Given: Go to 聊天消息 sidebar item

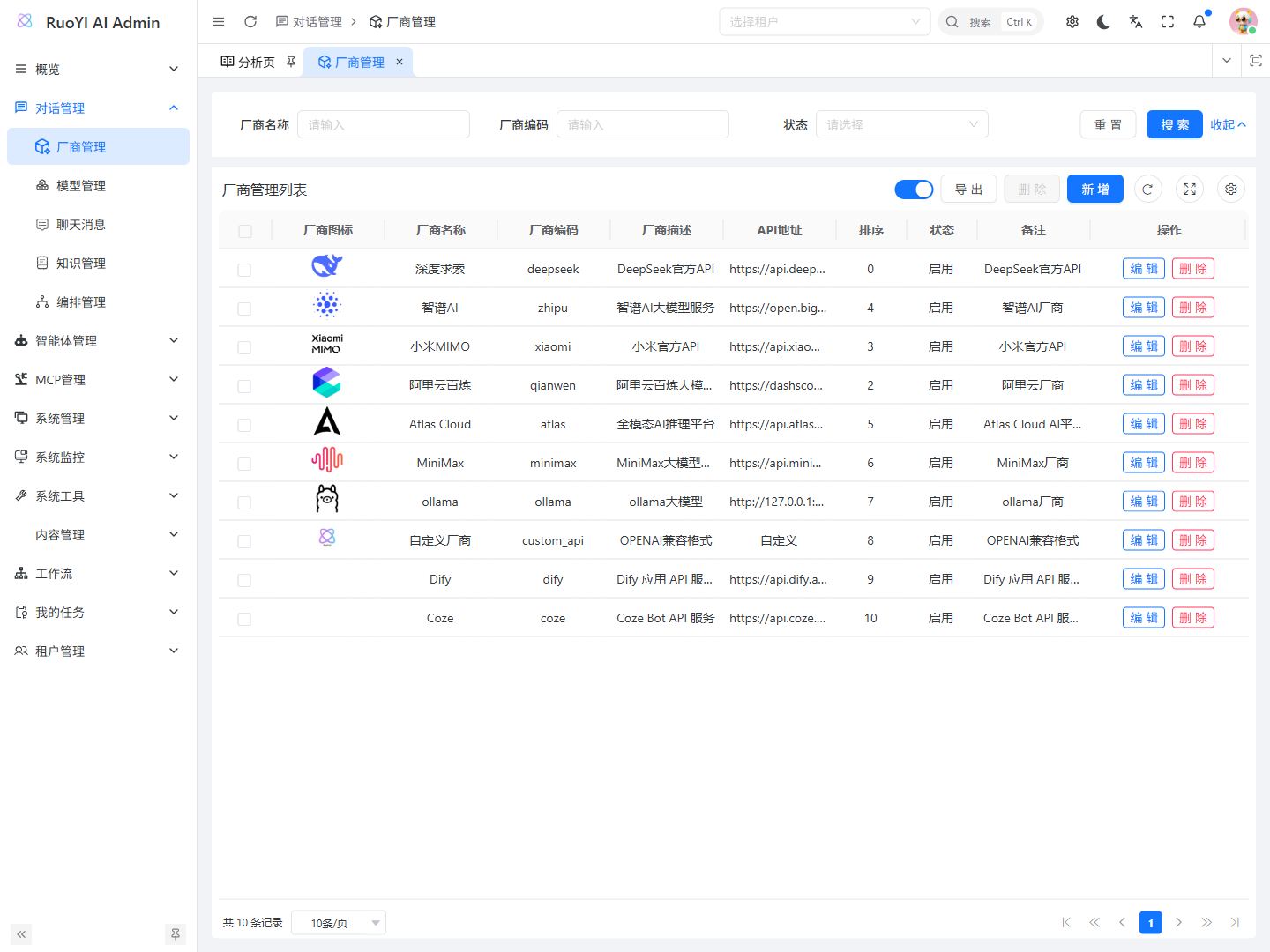Looking at the screenshot, I should tap(98, 224).
